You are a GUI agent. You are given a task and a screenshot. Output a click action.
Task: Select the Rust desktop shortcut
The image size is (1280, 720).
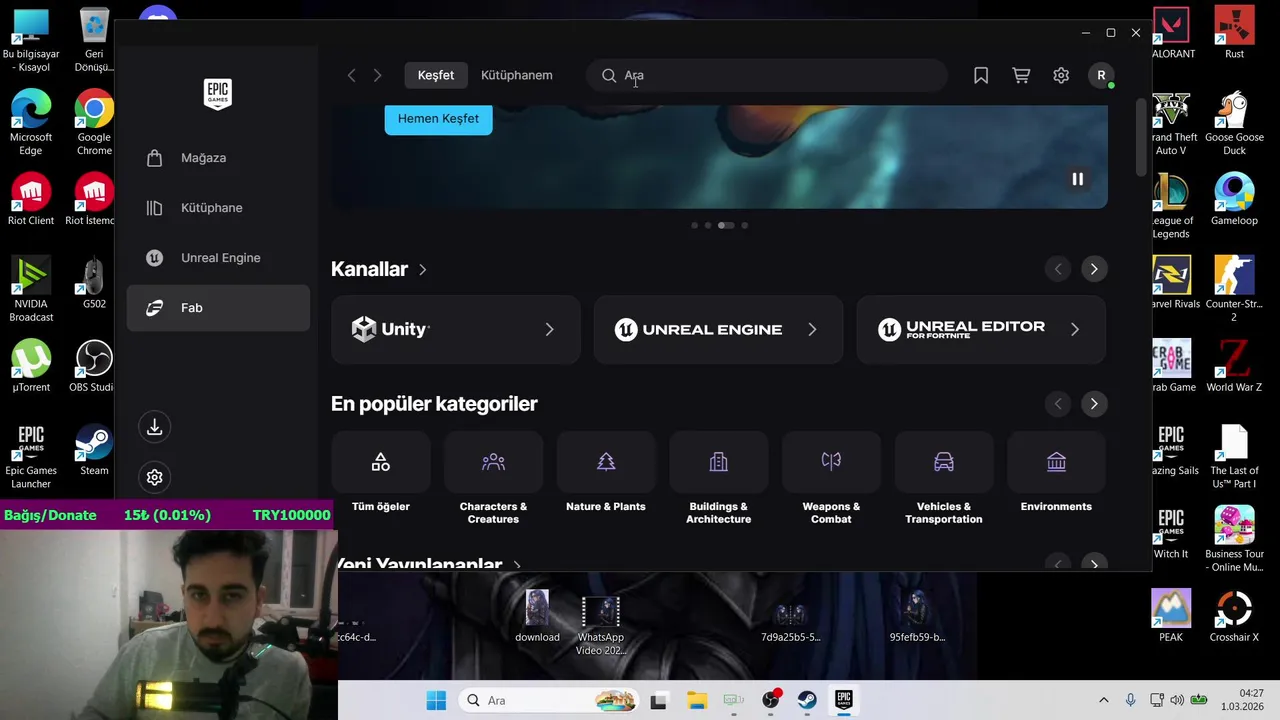click(1234, 33)
